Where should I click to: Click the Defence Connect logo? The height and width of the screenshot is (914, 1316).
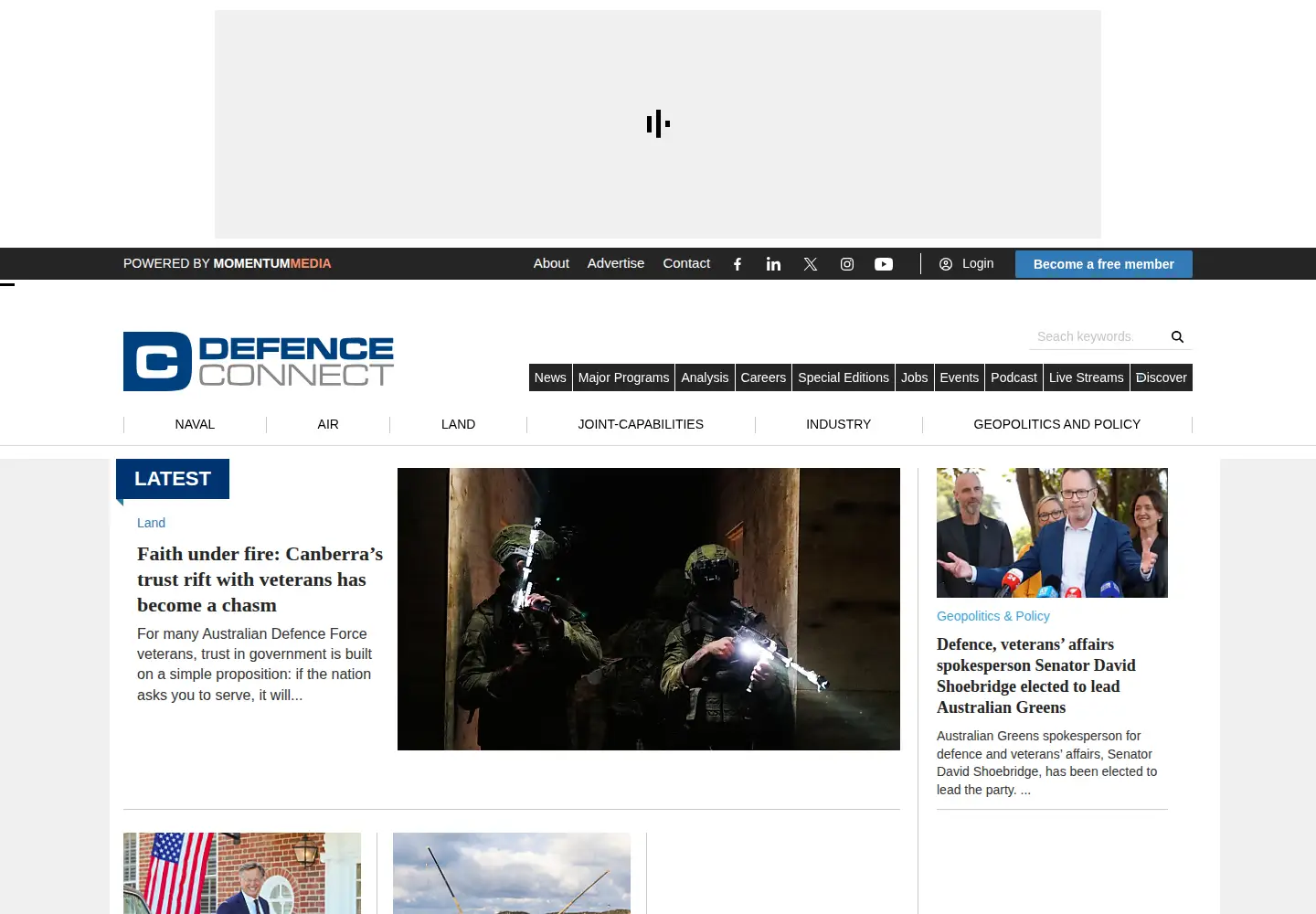[259, 361]
